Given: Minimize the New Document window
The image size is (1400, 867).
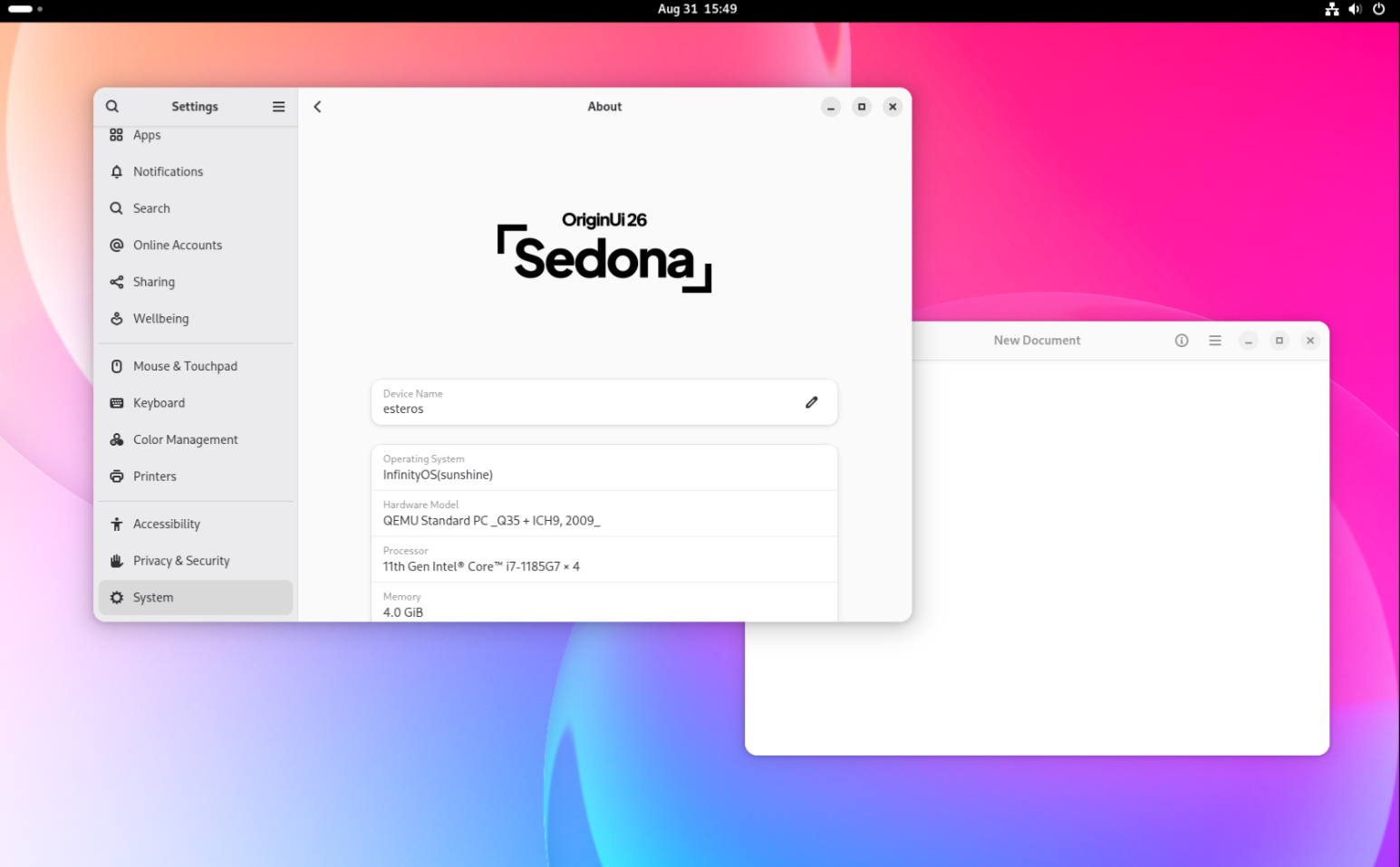Looking at the screenshot, I should 1249,341.
